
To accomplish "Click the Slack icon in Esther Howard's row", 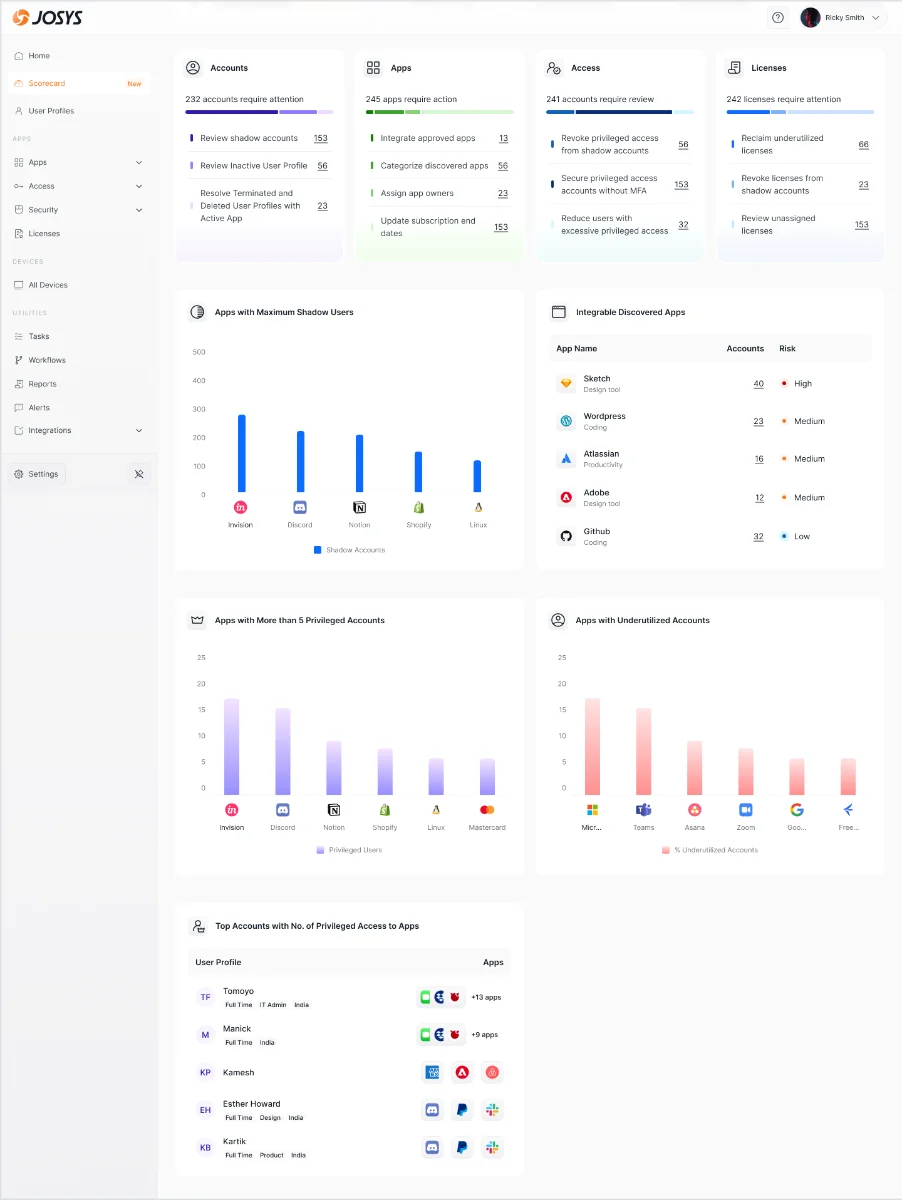I will tap(491, 1110).
